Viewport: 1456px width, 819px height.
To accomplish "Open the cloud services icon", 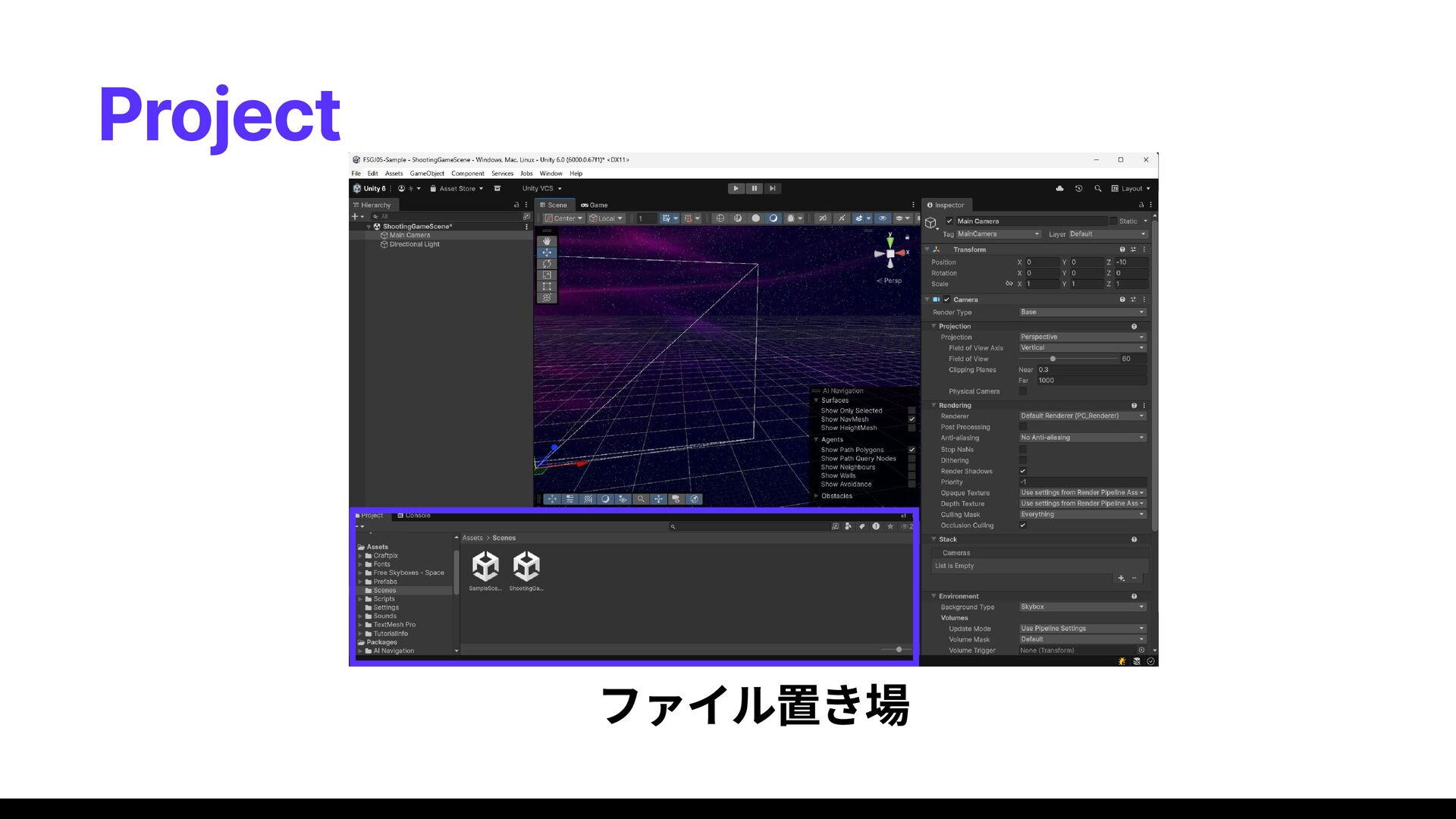I will tap(1059, 189).
